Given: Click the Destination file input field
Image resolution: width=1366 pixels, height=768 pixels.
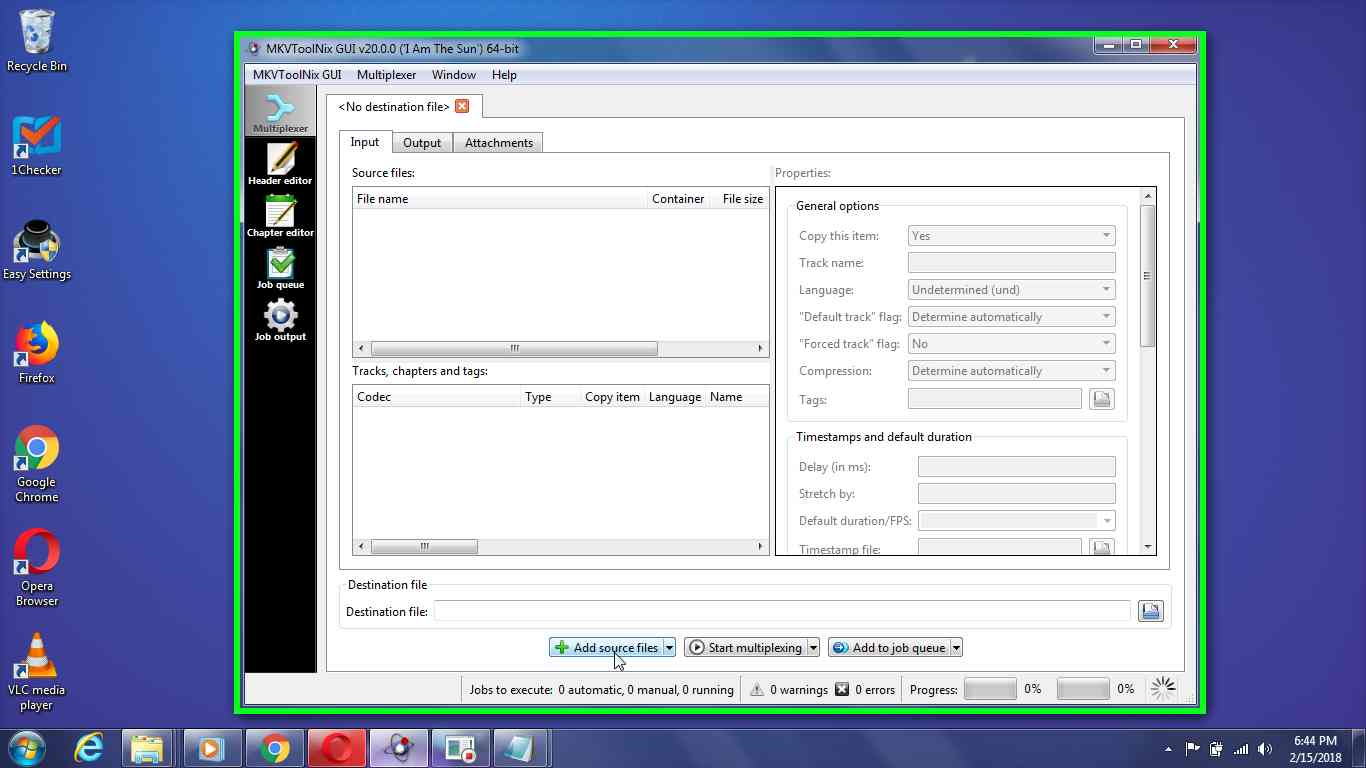Looking at the screenshot, I should (782, 611).
